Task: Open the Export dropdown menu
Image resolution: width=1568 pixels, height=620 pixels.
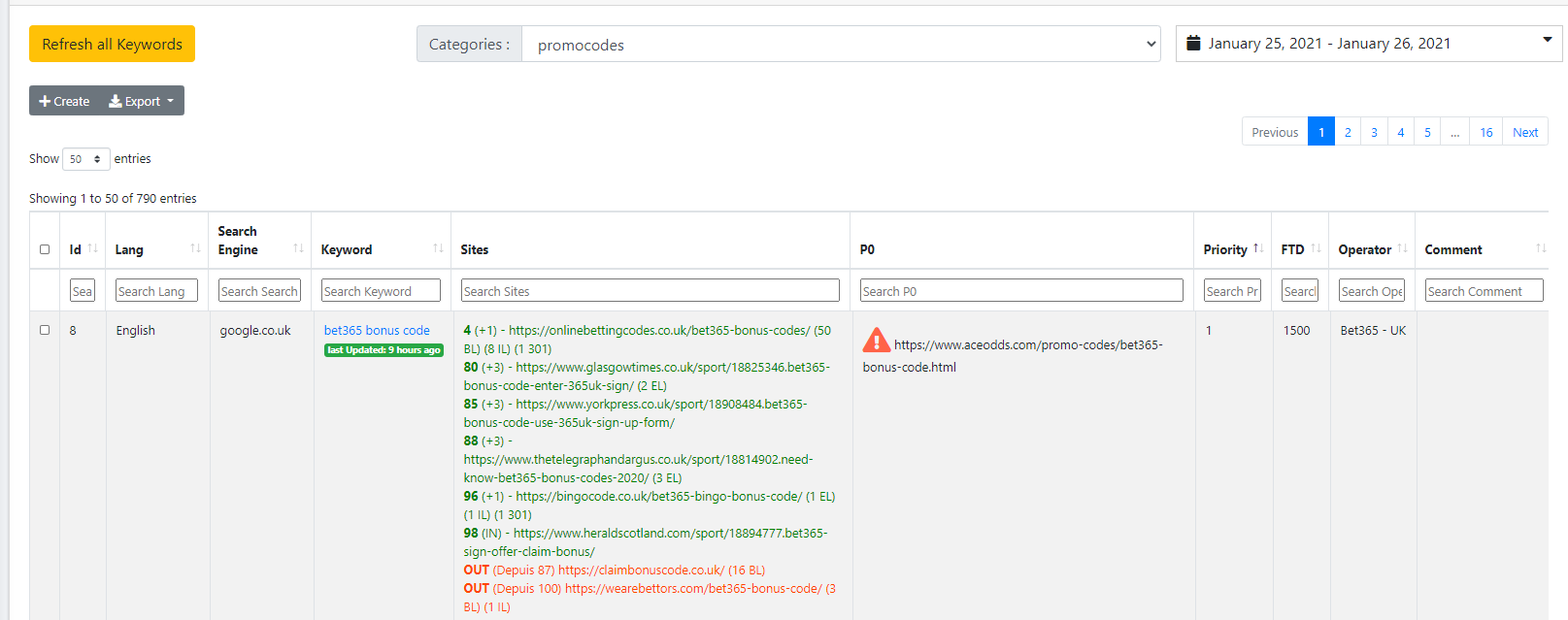Action: pyautogui.click(x=142, y=101)
